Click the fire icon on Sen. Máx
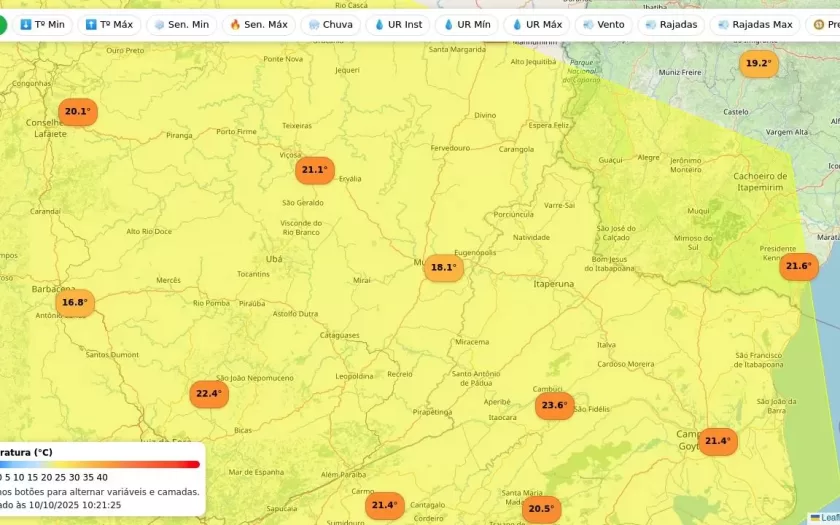 tap(235, 25)
